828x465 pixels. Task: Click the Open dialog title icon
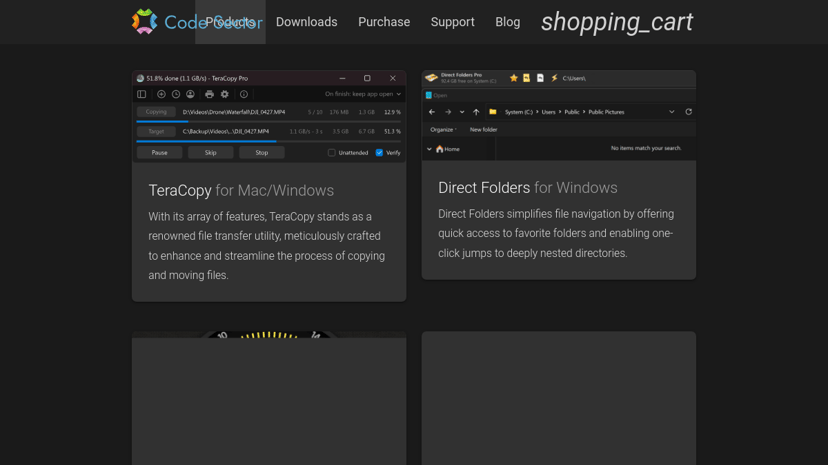[429, 96]
